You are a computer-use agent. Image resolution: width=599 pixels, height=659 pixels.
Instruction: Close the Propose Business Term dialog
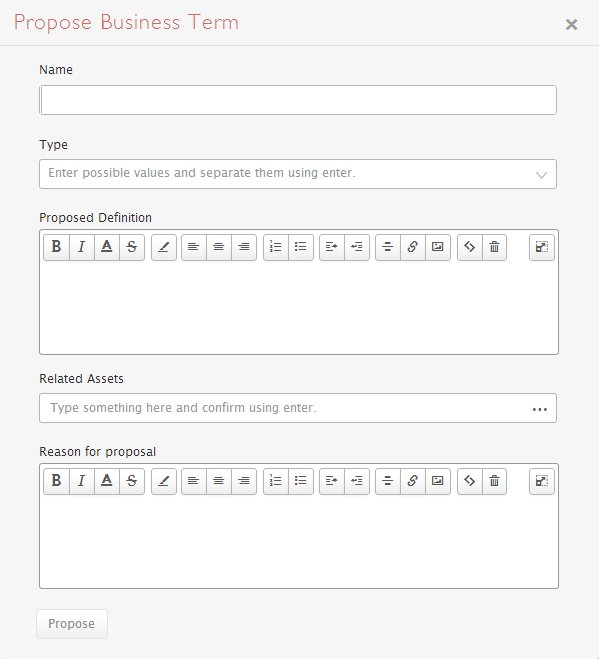point(571,24)
